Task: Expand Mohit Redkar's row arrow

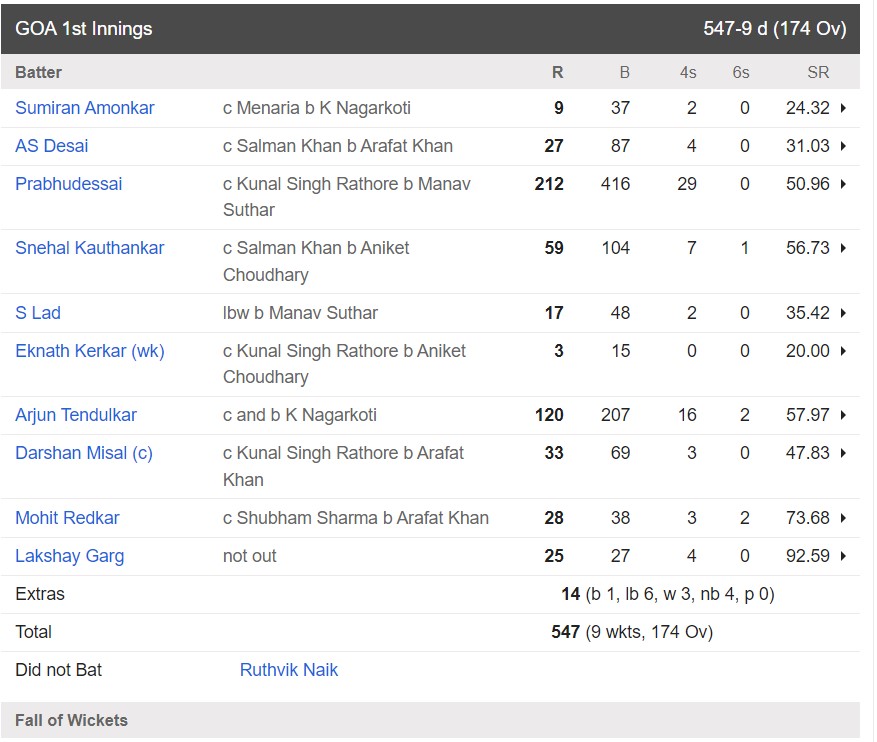Action: (x=843, y=518)
